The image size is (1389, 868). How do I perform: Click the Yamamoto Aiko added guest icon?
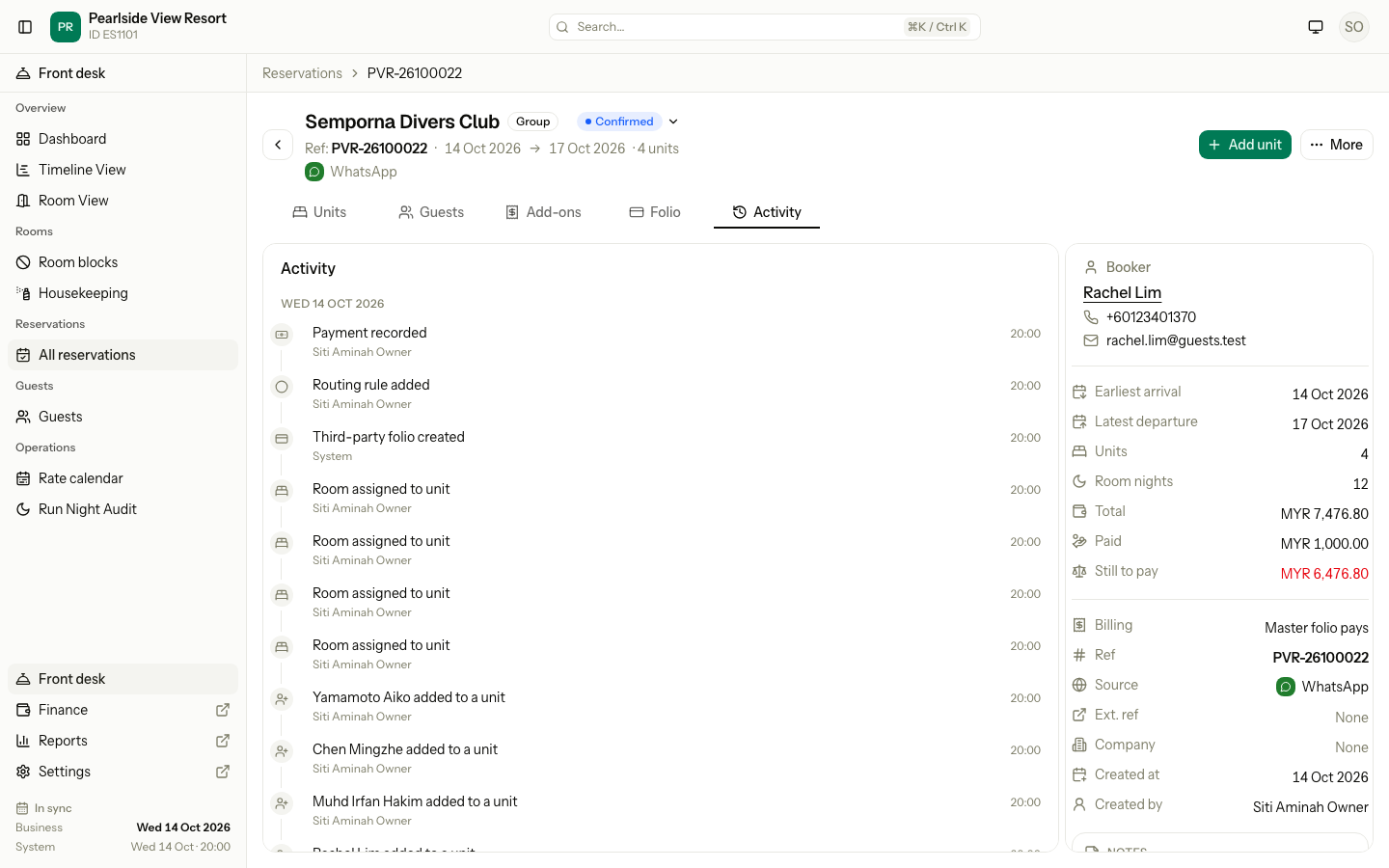(282, 699)
